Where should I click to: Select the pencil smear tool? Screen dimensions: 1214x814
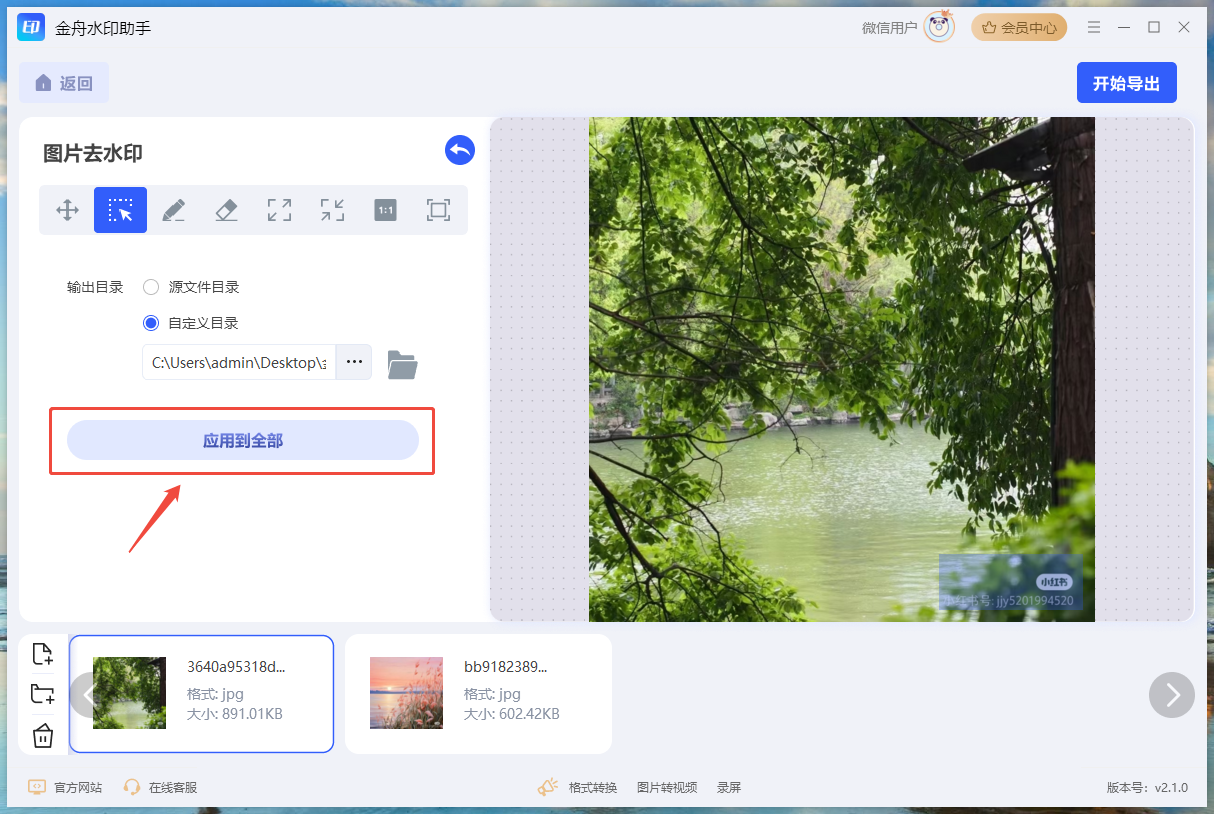[173, 210]
